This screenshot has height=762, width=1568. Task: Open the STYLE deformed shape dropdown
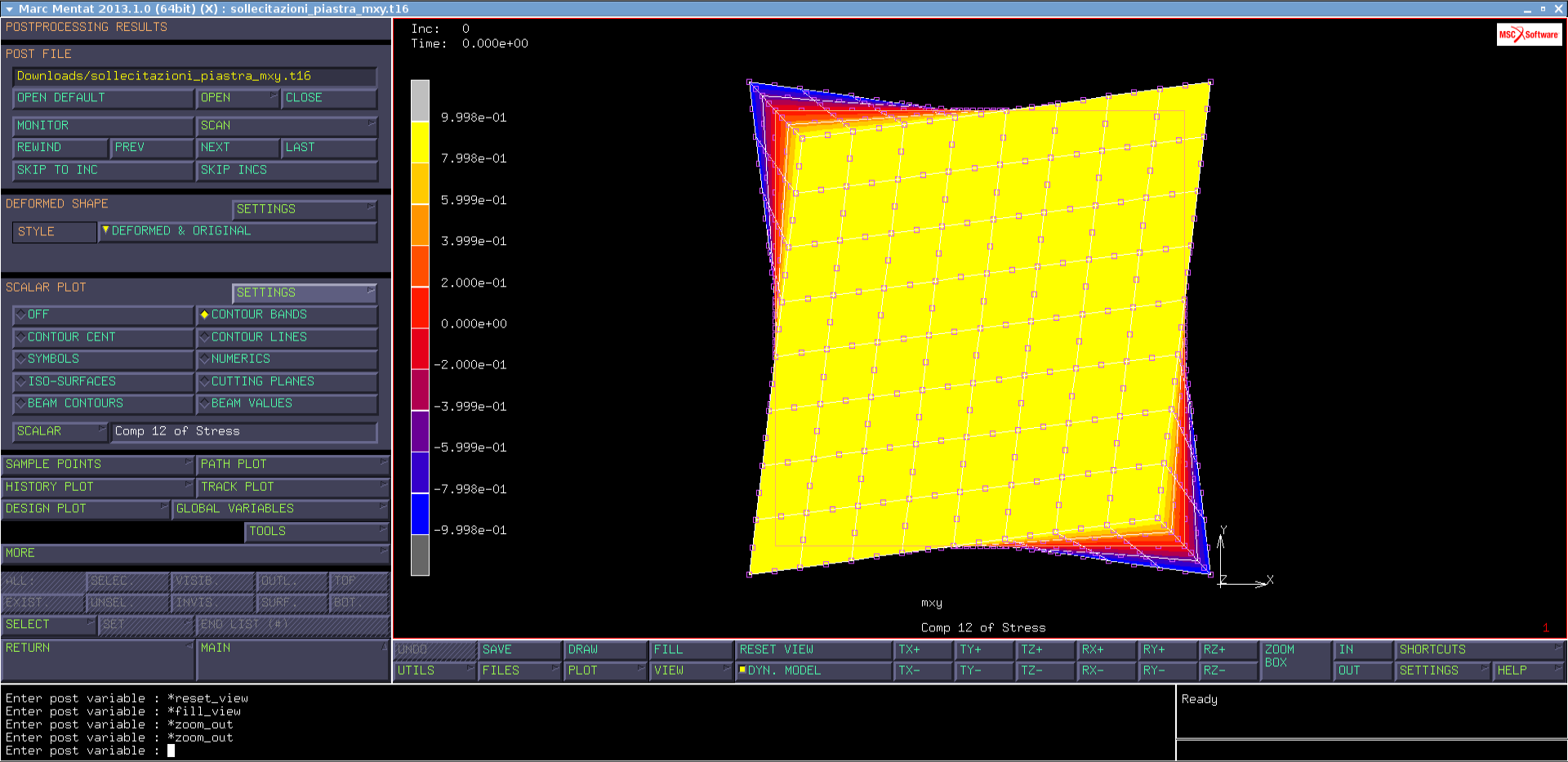click(237, 231)
